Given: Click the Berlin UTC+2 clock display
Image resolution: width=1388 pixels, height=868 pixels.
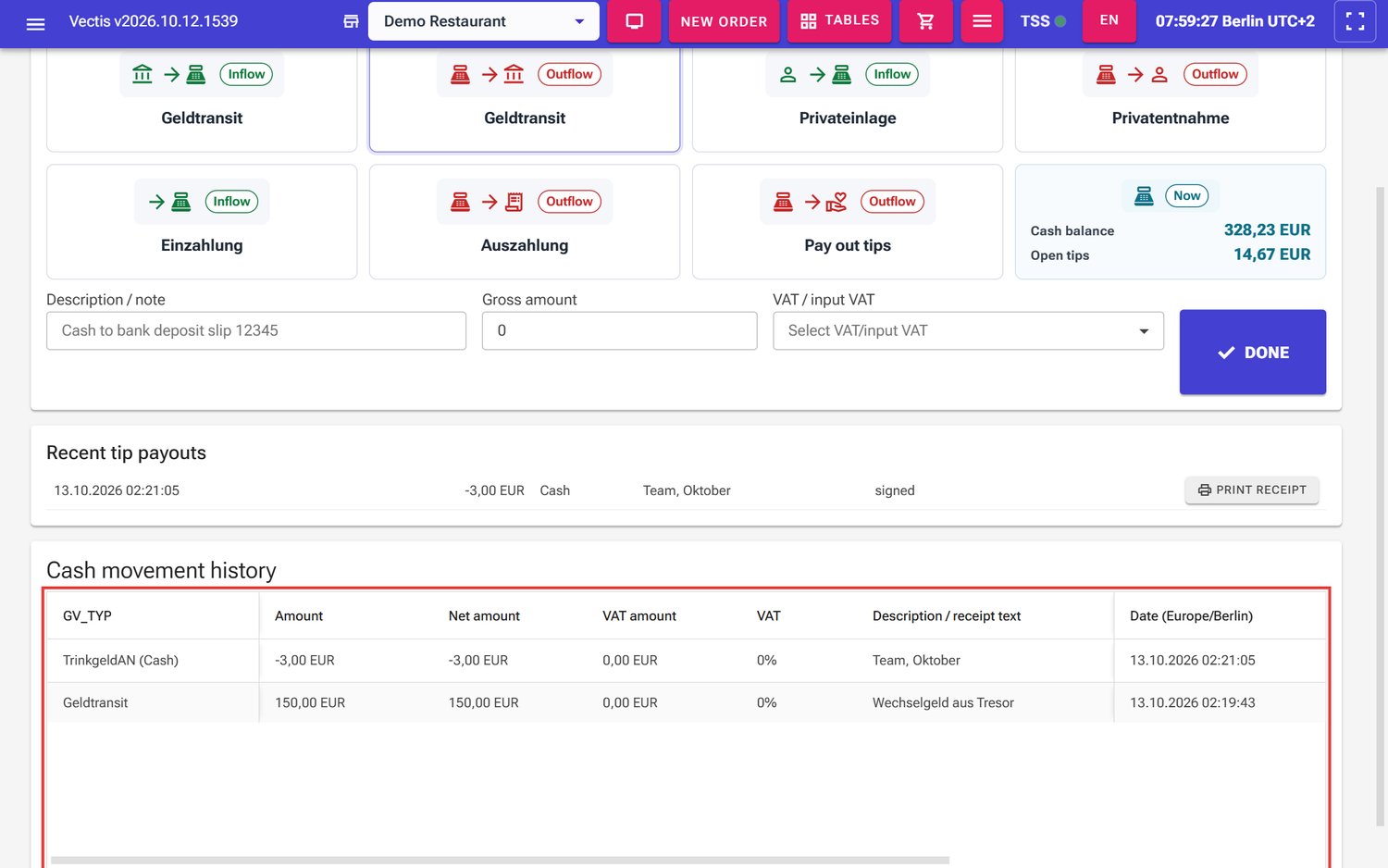Looking at the screenshot, I should (x=1234, y=21).
